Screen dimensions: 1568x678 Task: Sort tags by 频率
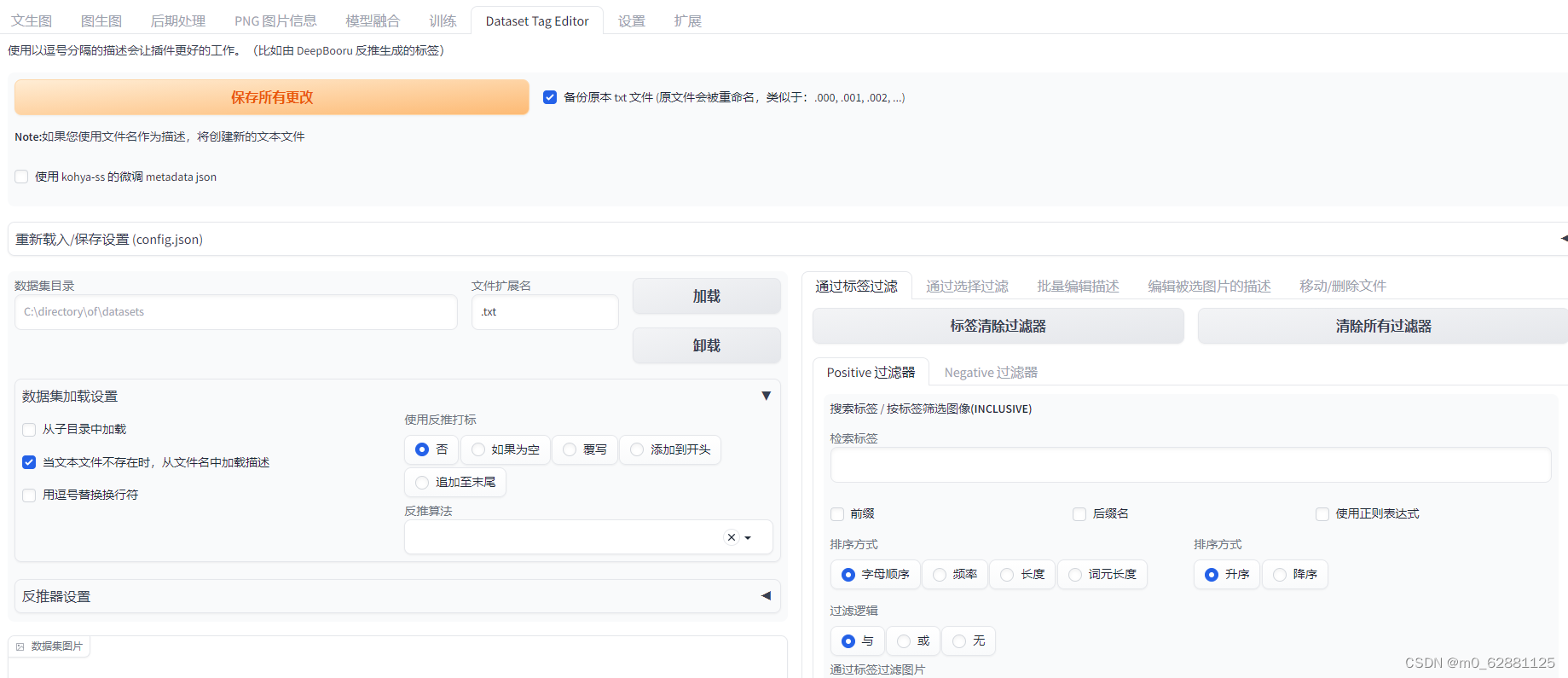tap(955, 574)
